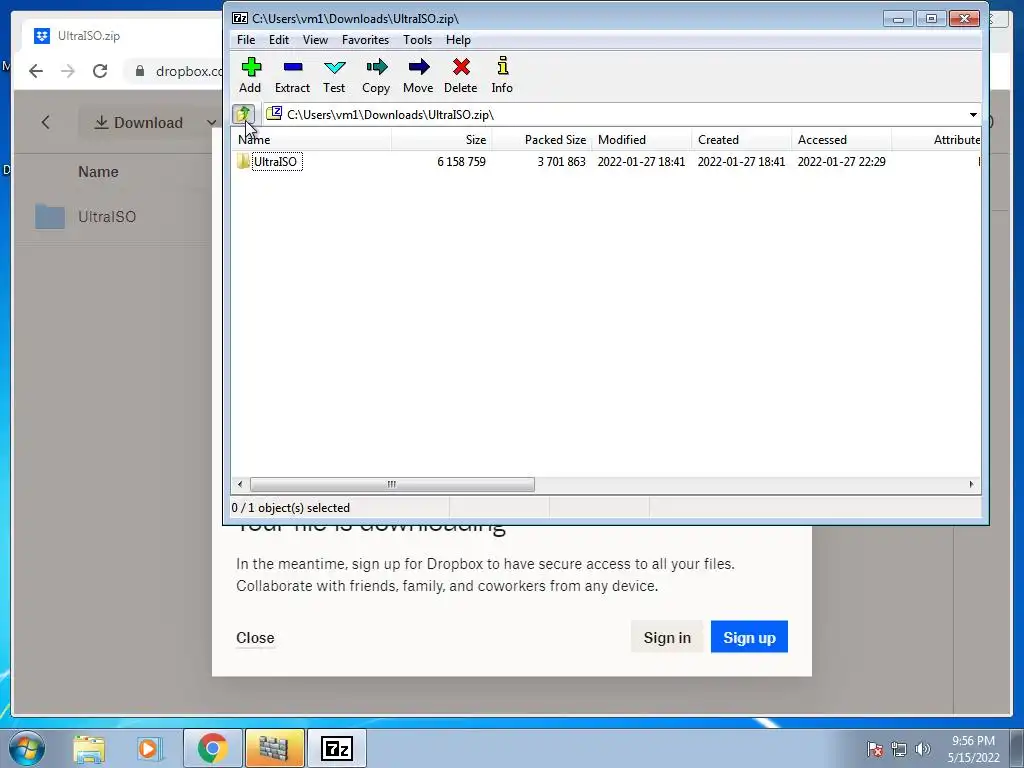Image resolution: width=1024 pixels, height=768 pixels.
Task: Click the Chrome back arrow
Action: click(x=36, y=71)
